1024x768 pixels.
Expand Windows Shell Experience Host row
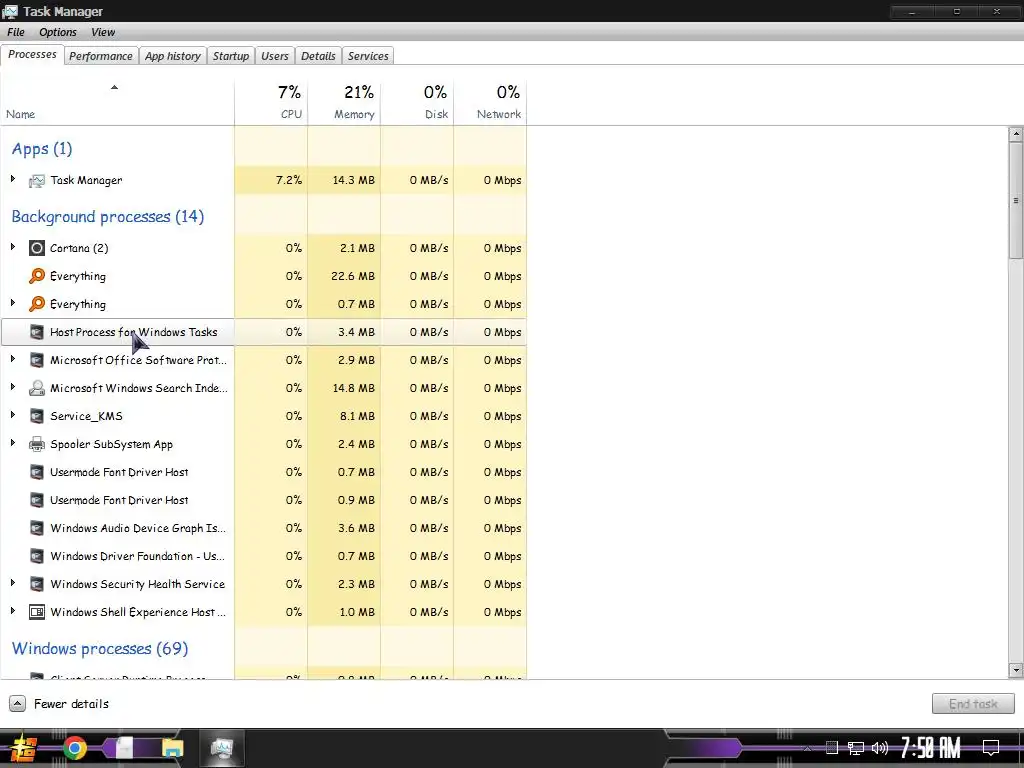(12, 611)
